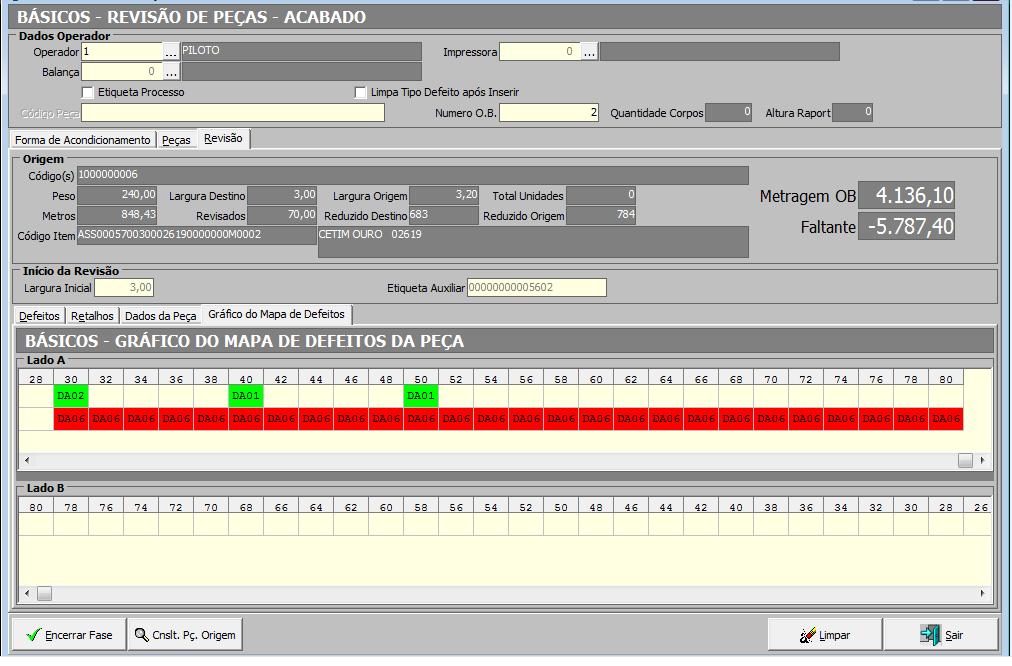Click the green checkmark Encerrar Fase icon
Image resolution: width=1012 pixels, height=666 pixels.
click(x=33, y=635)
